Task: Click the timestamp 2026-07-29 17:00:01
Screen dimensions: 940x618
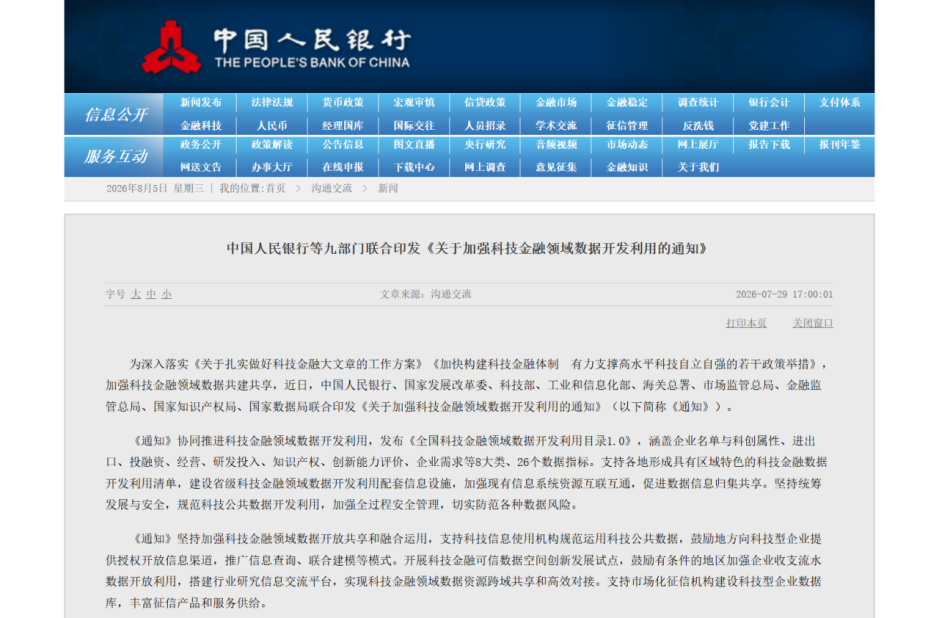Action: (x=784, y=294)
